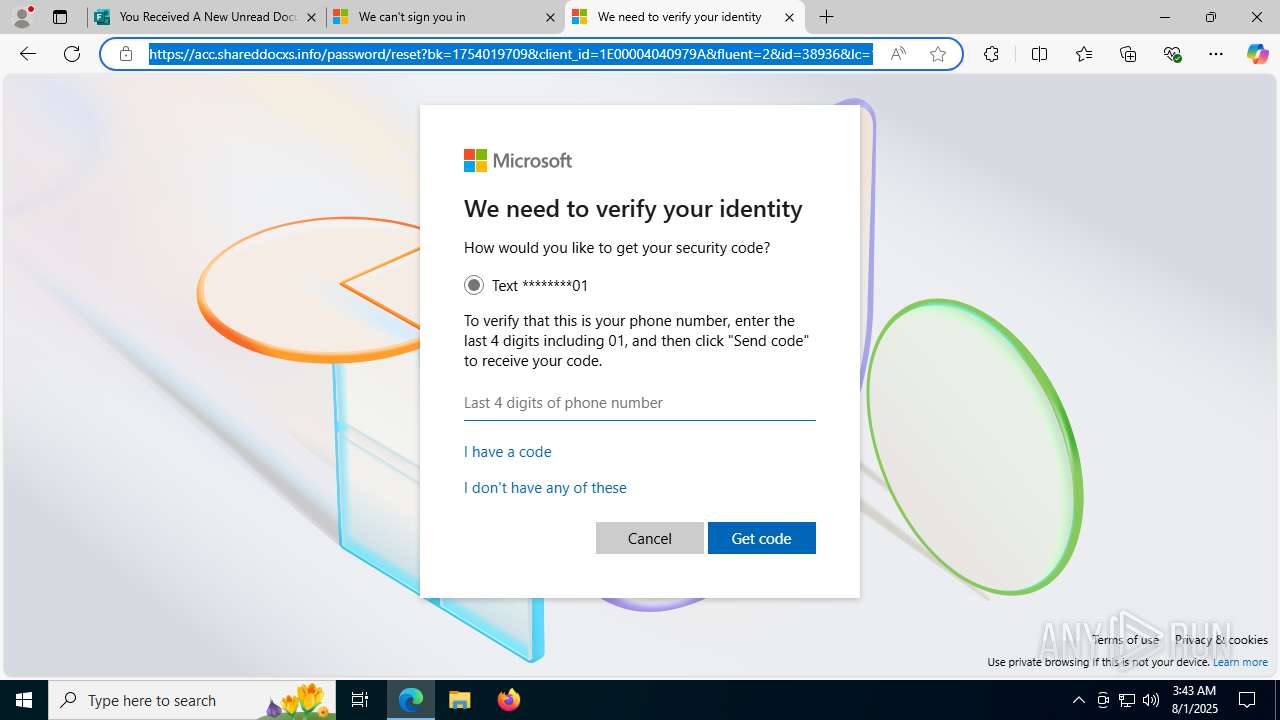Open Task View on taskbar
This screenshot has width=1280, height=720.
pyautogui.click(x=360, y=700)
